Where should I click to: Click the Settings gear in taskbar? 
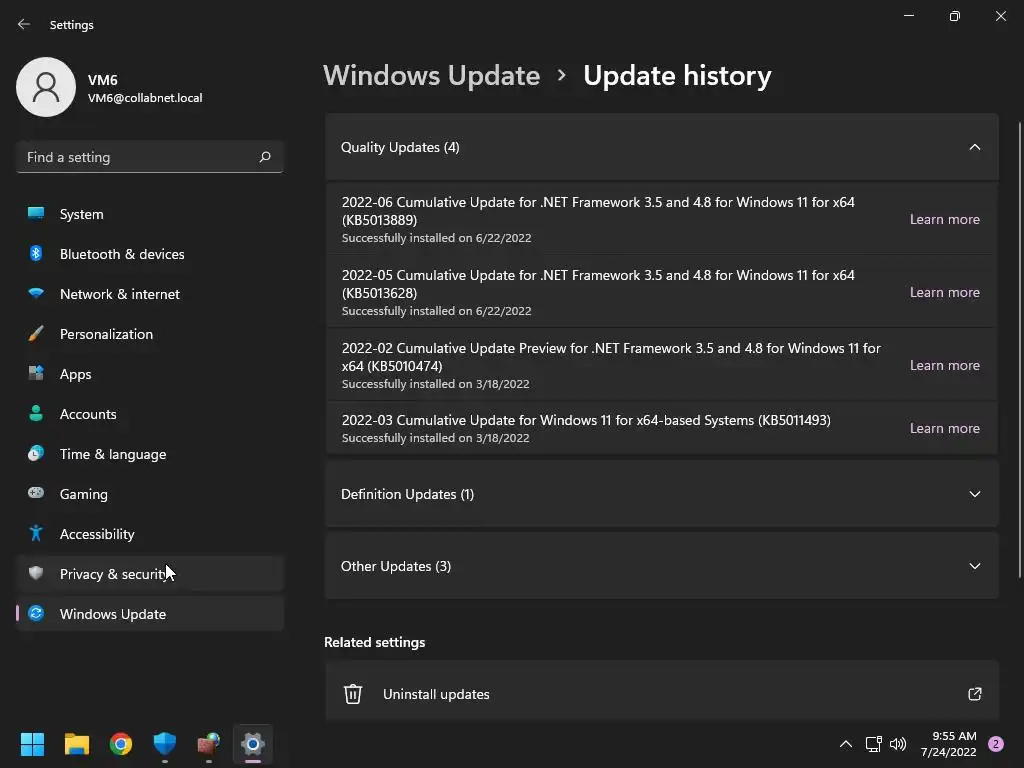[x=253, y=744]
